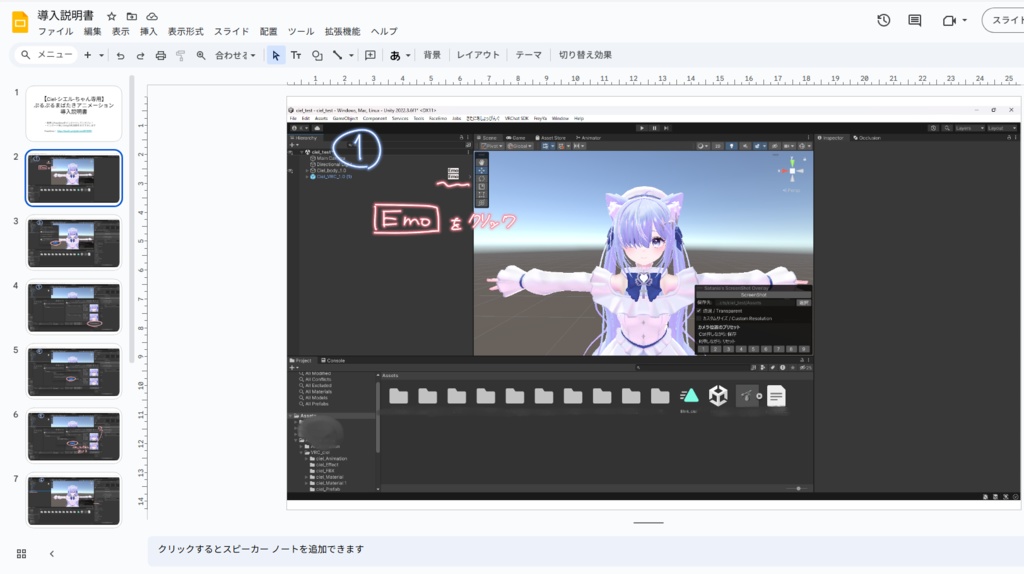Insert a text box with the Tt tool
Screen dimensions: 1024x574
(x=296, y=56)
